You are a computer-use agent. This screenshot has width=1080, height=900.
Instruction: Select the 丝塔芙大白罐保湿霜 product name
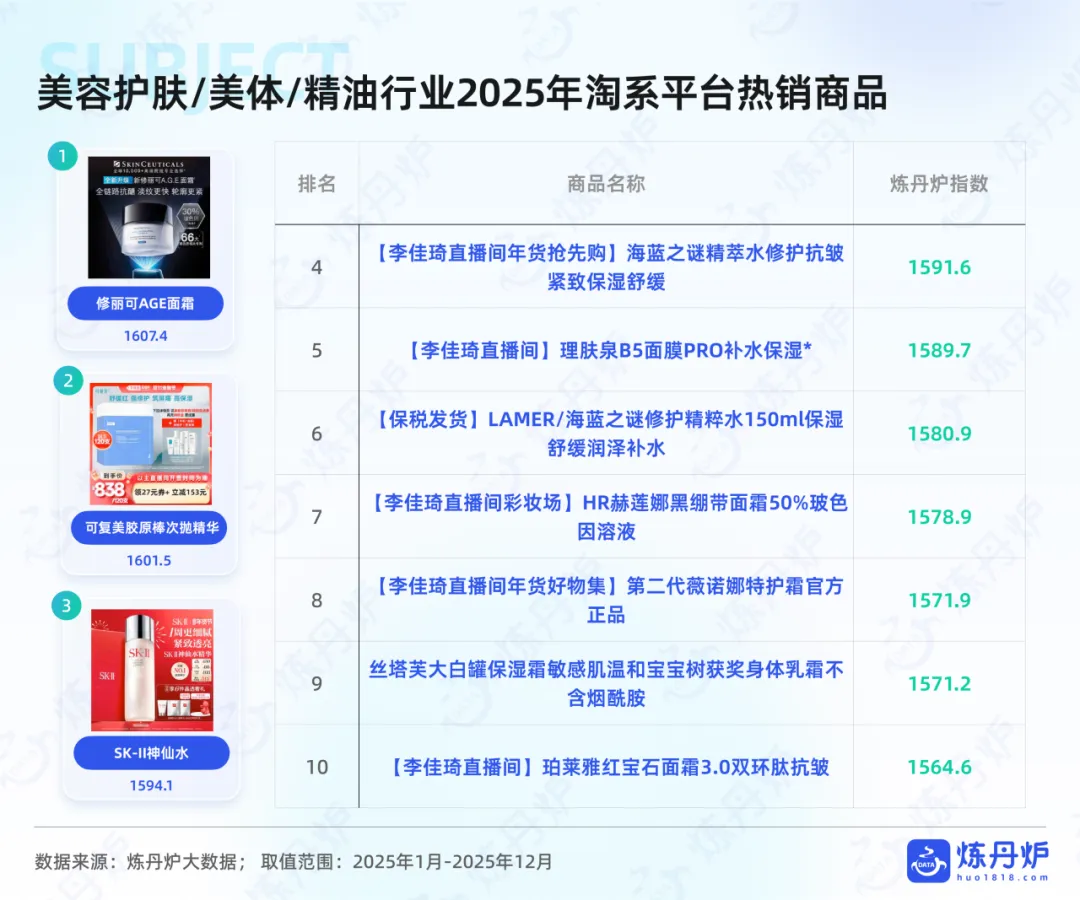pos(606,684)
